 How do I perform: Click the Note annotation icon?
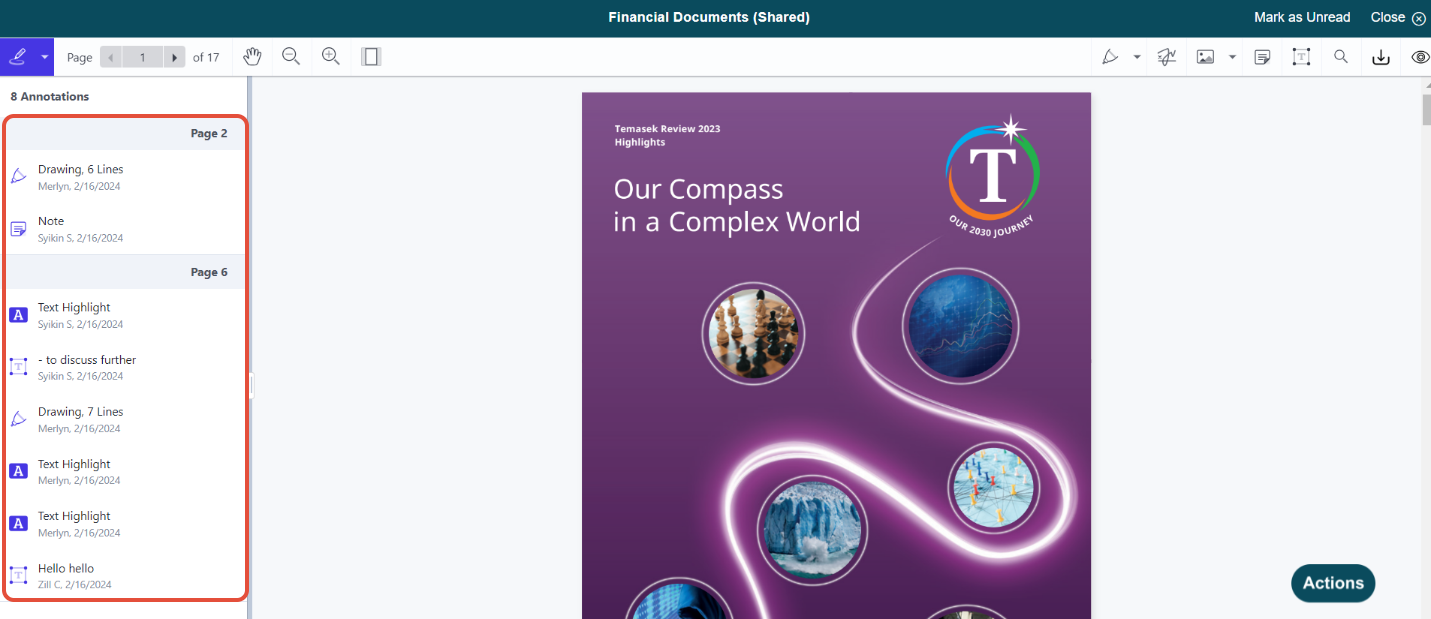click(x=18, y=229)
